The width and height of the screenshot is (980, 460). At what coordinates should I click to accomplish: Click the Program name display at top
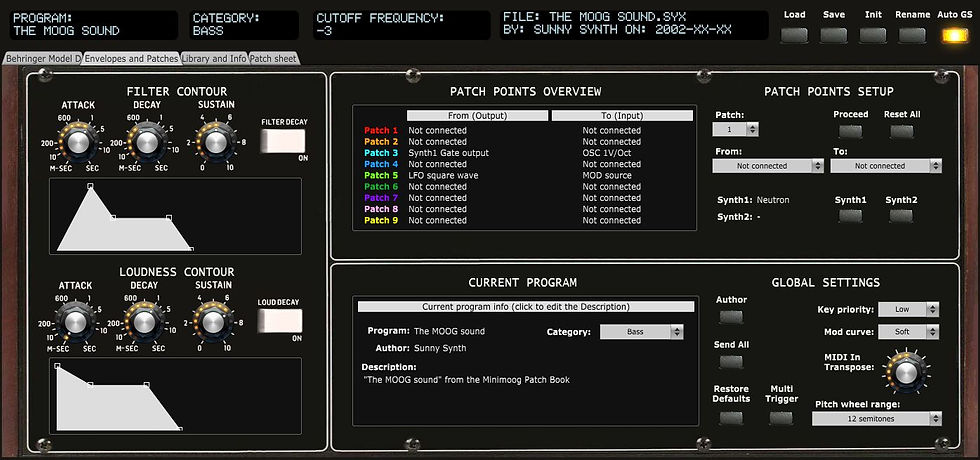point(94,24)
